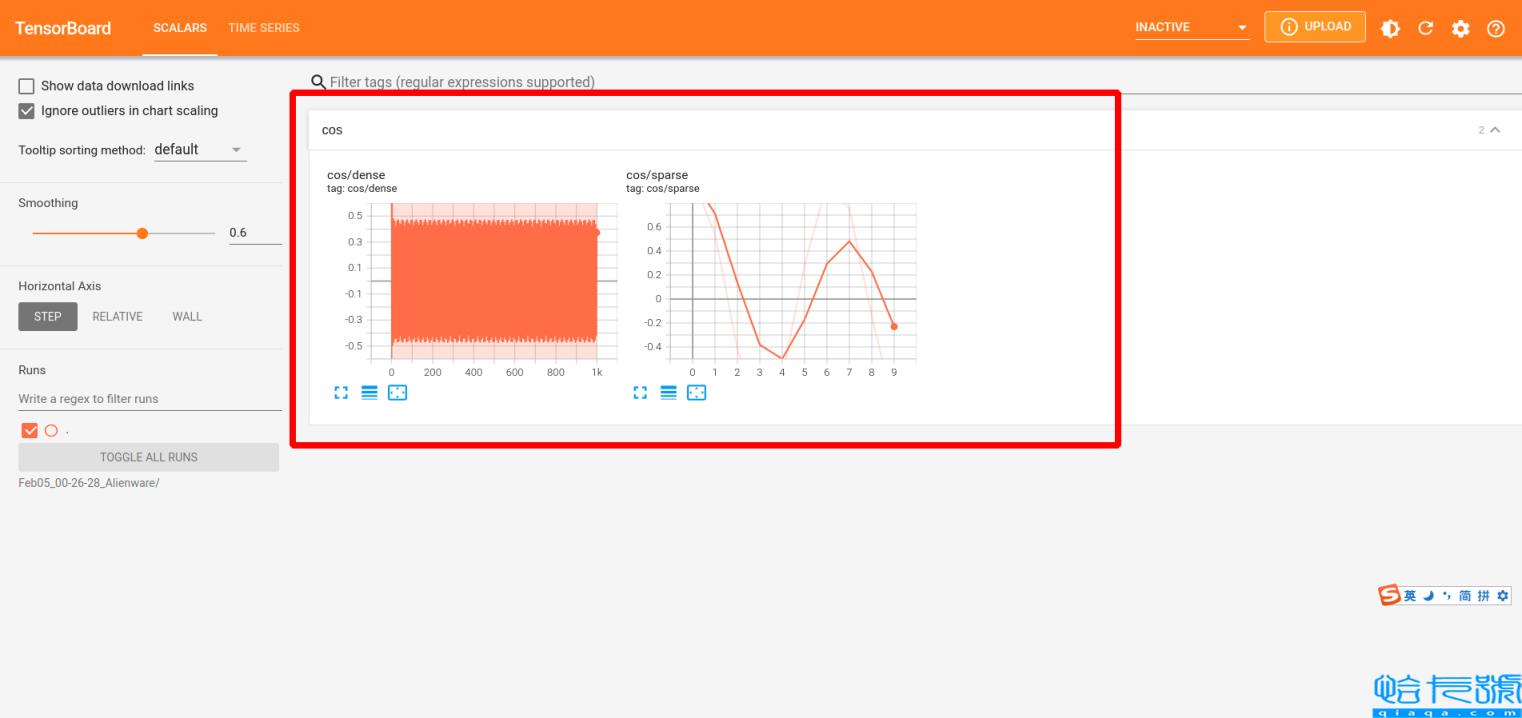Uncheck the run checkbox under Runs

[29, 431]
